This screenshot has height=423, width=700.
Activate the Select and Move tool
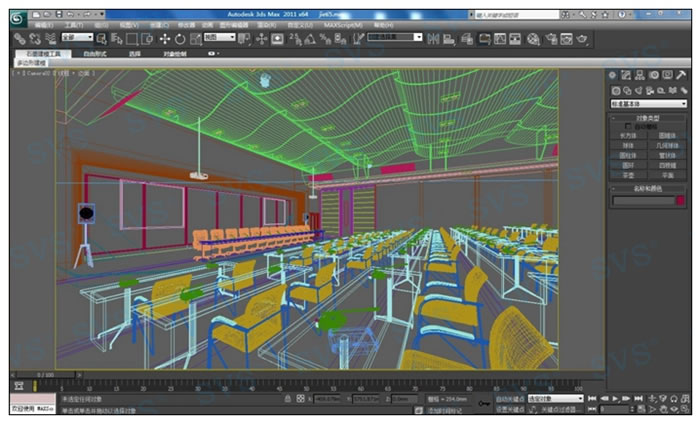pos(164,39)
